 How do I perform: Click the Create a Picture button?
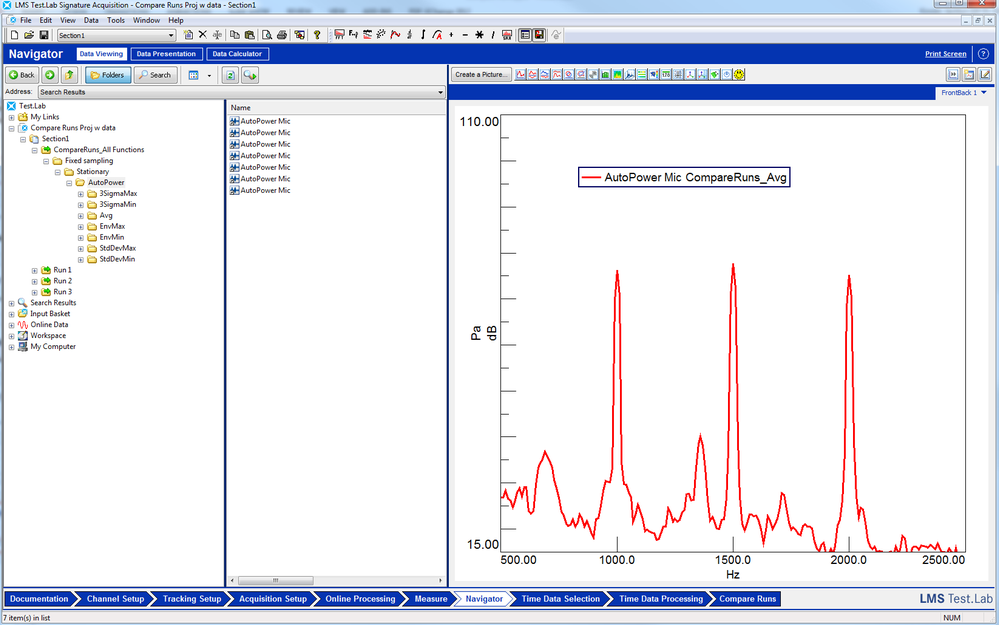click(x=481, y=75)
